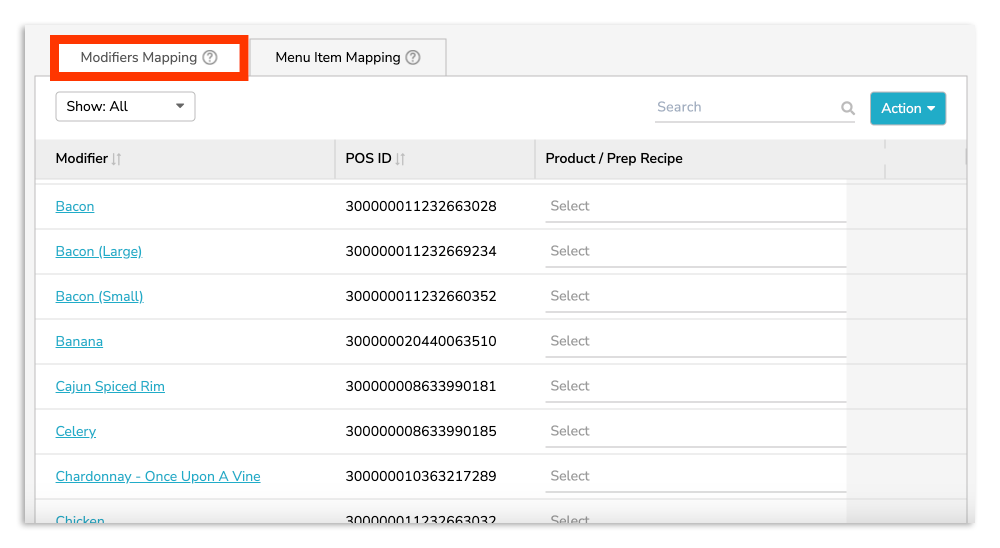Viewport: 1000px width, 548px height.
Task: Choose Product select for Cajun Spiced Rim
Action: (695, 387)
